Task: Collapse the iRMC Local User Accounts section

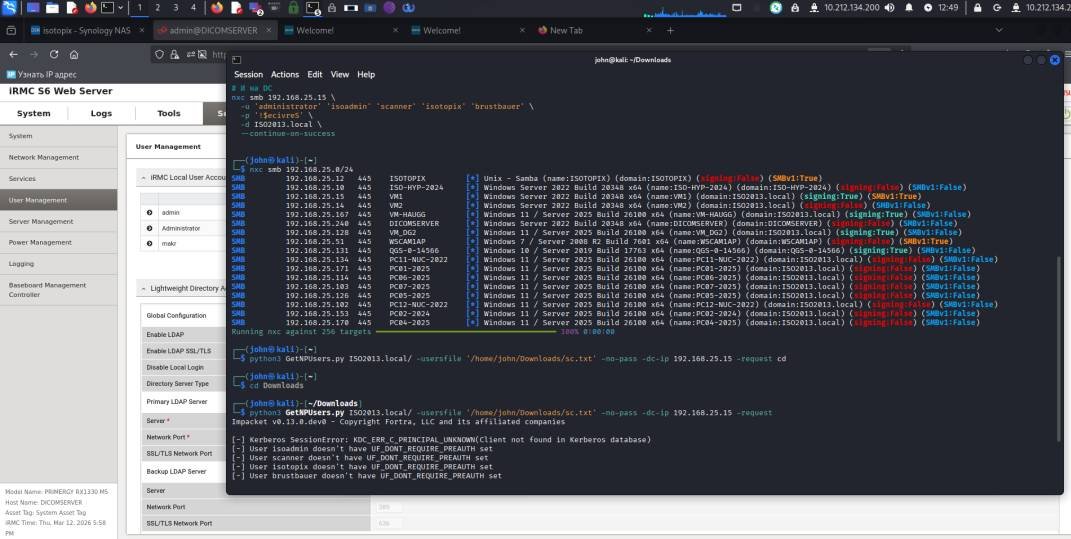Action: tap(143, 177)
